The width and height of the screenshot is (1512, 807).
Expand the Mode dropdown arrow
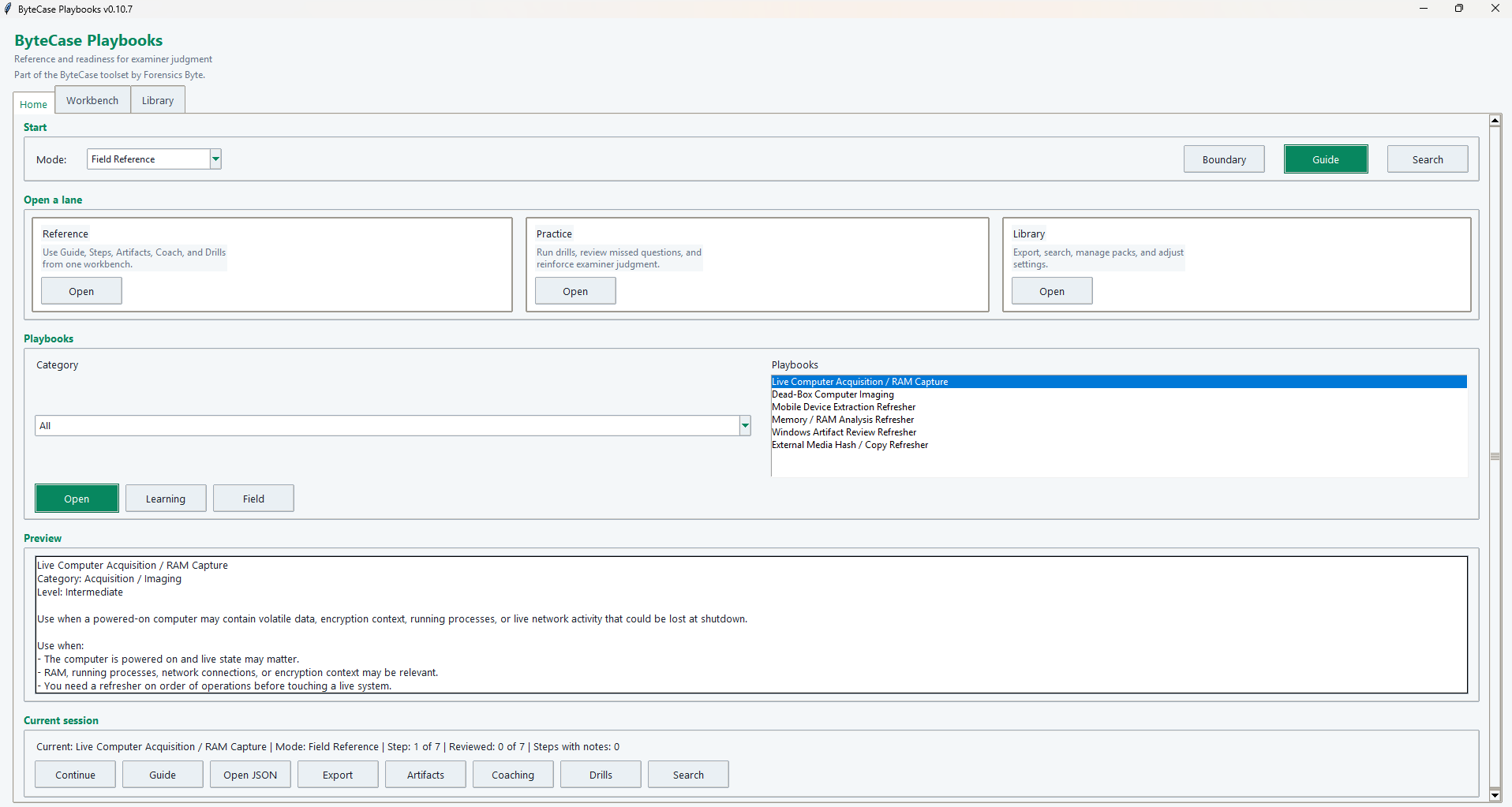pos(215,159)
